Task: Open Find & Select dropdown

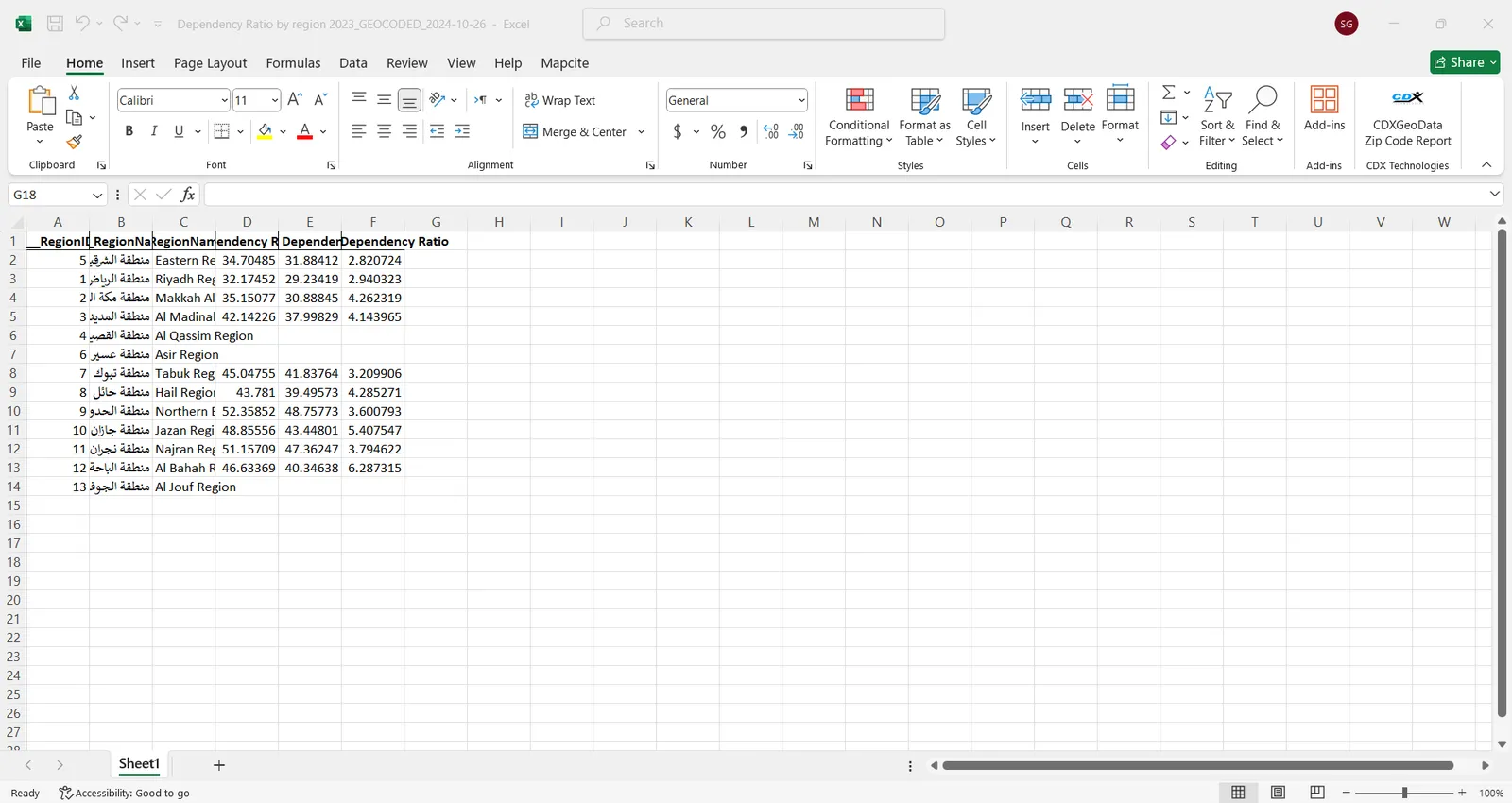Action: (x=1263, y=117)
